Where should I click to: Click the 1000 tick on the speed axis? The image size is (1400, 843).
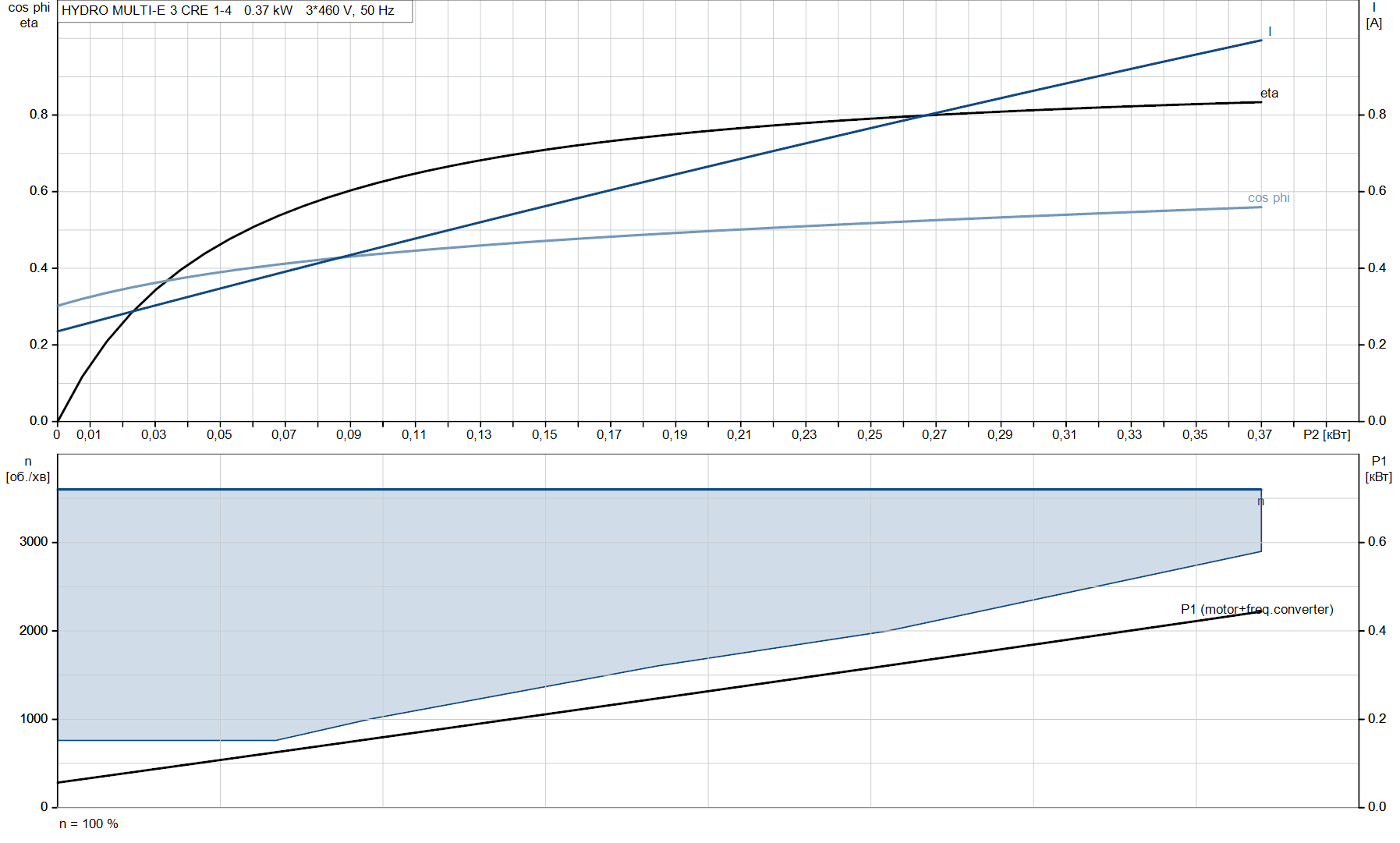34,719
